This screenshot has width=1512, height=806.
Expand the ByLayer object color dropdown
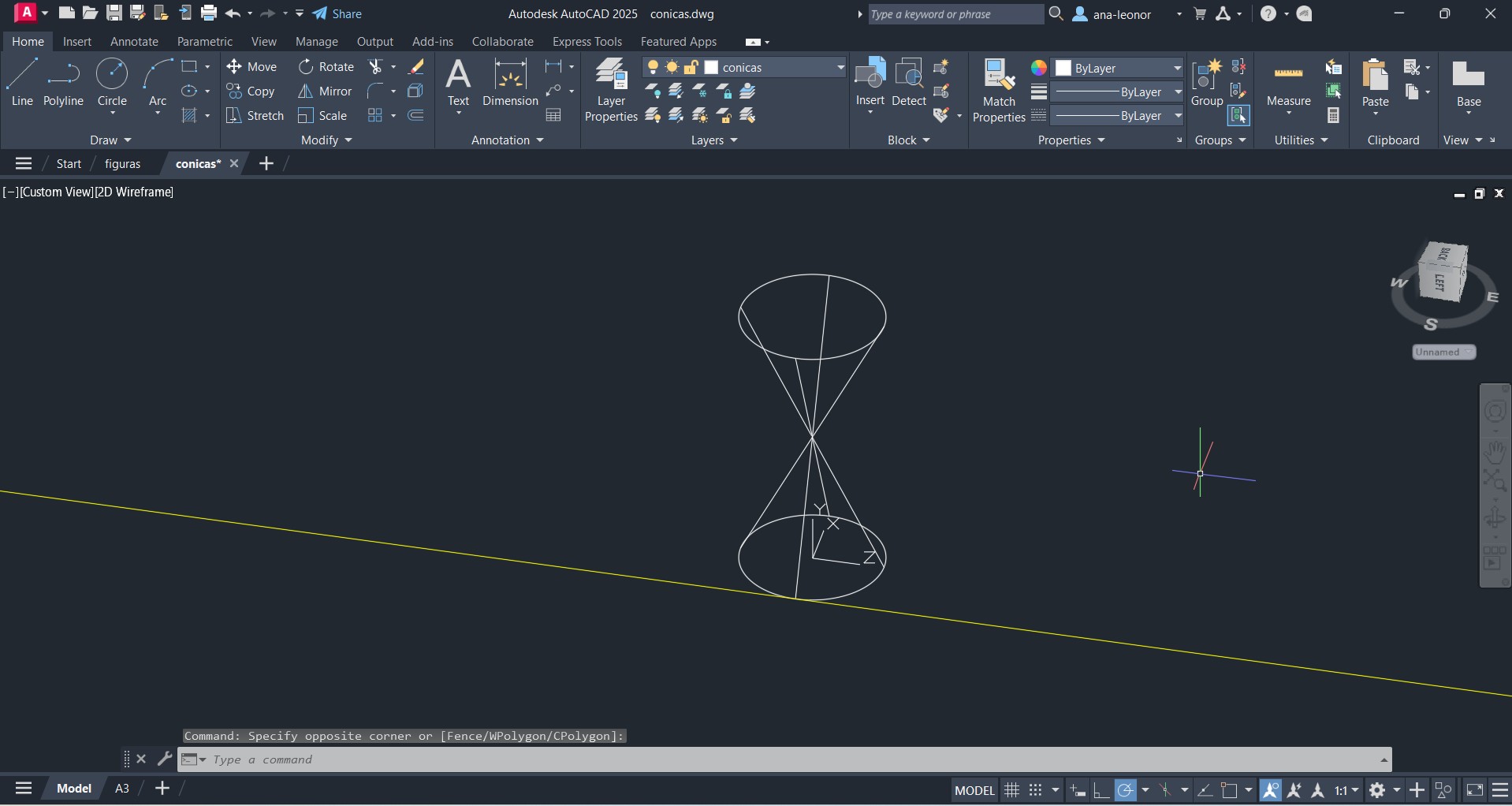coord(1177,68)
